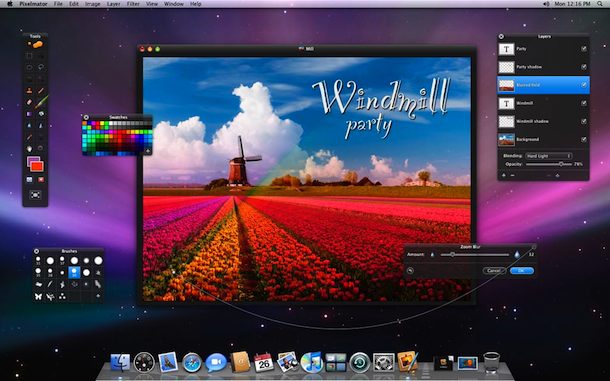
Task: Click OK in the Zoom Blur panel
Action: (x=522, y=270)
